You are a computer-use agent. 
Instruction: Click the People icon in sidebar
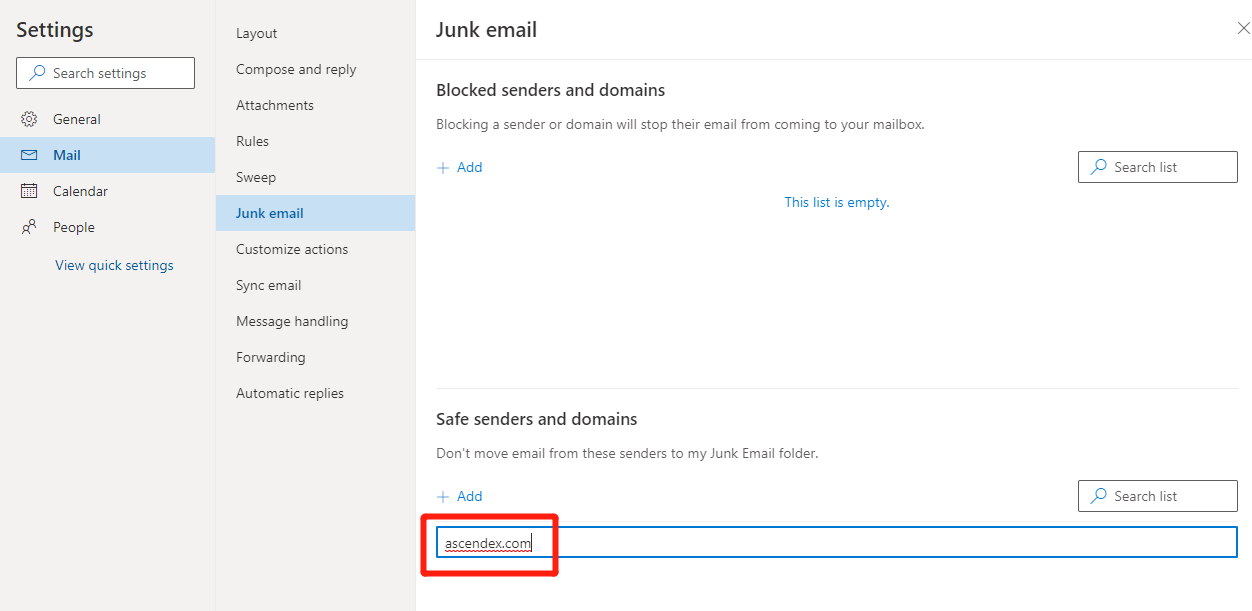[x=29, y=227]
